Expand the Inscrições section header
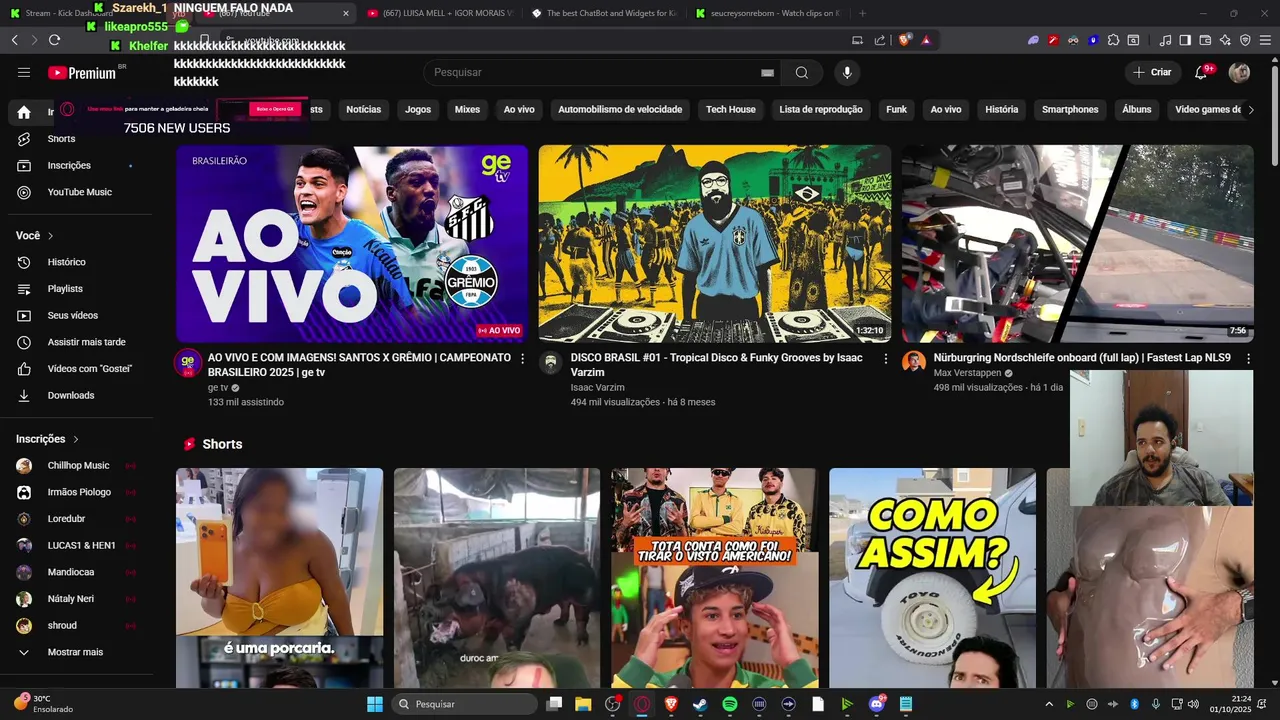 (47, 439)
